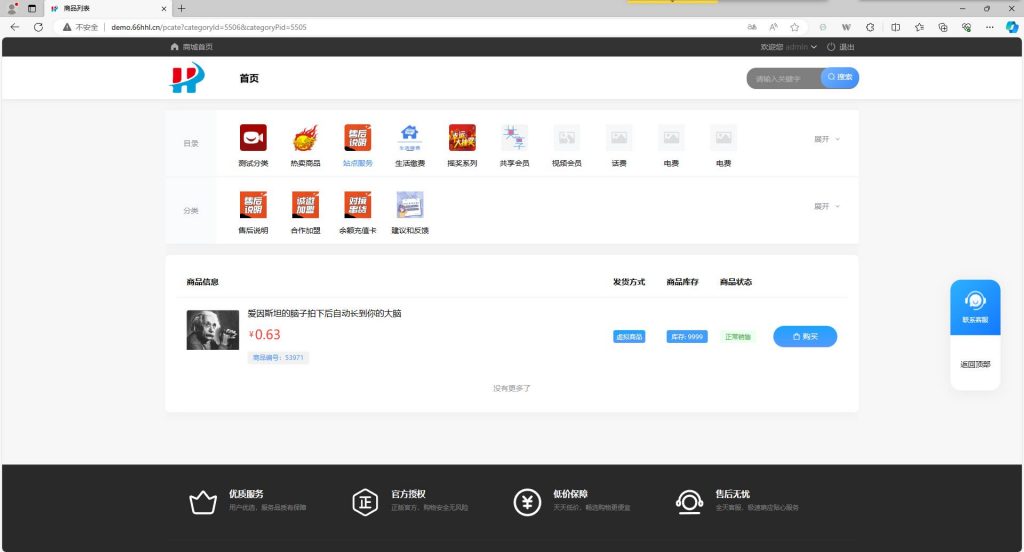Expand the 目录 row with 展开

(827, 139)
